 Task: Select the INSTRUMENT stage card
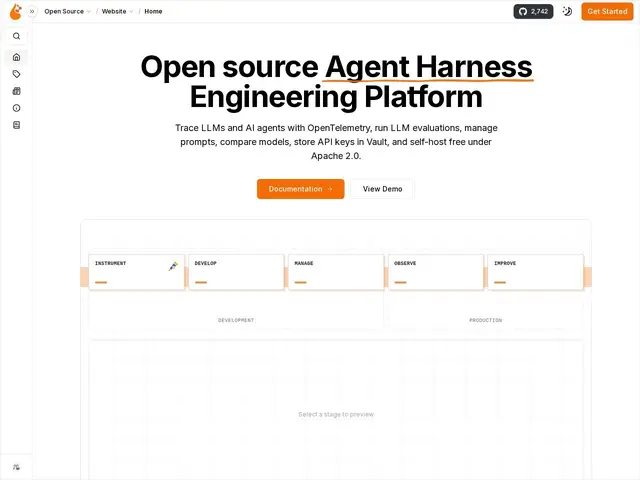click(136, 272)
